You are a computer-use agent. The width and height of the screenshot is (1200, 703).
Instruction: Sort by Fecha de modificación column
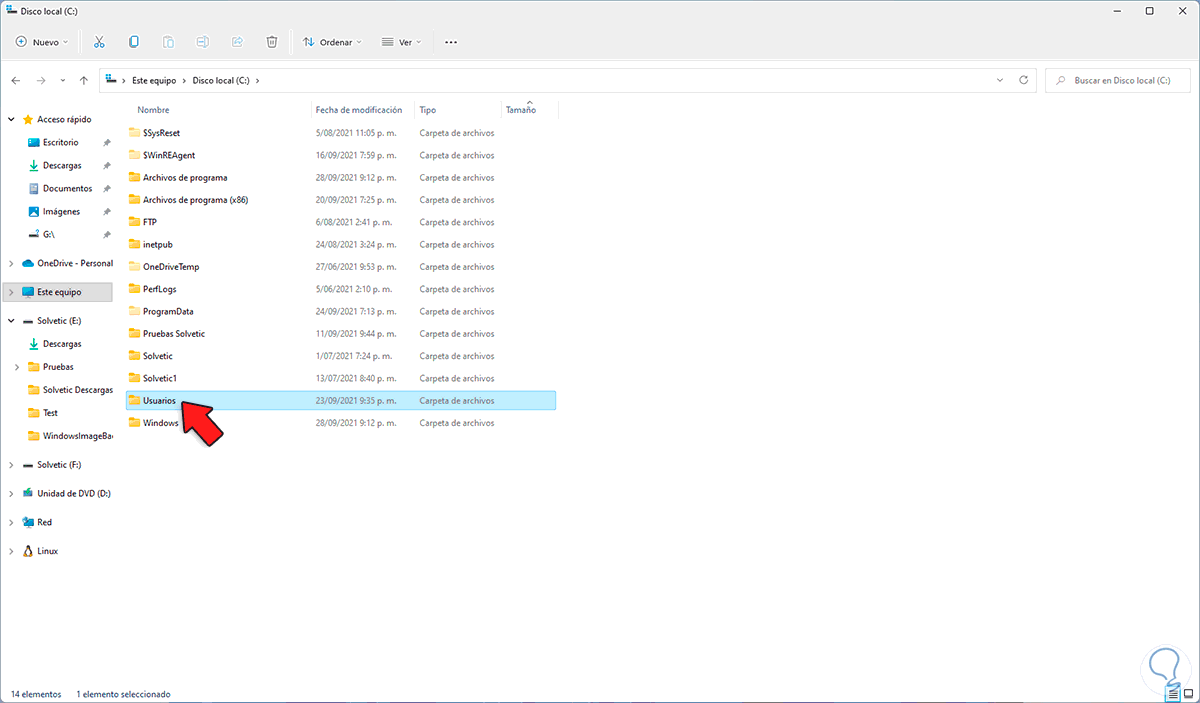click(x=361, y=110)
